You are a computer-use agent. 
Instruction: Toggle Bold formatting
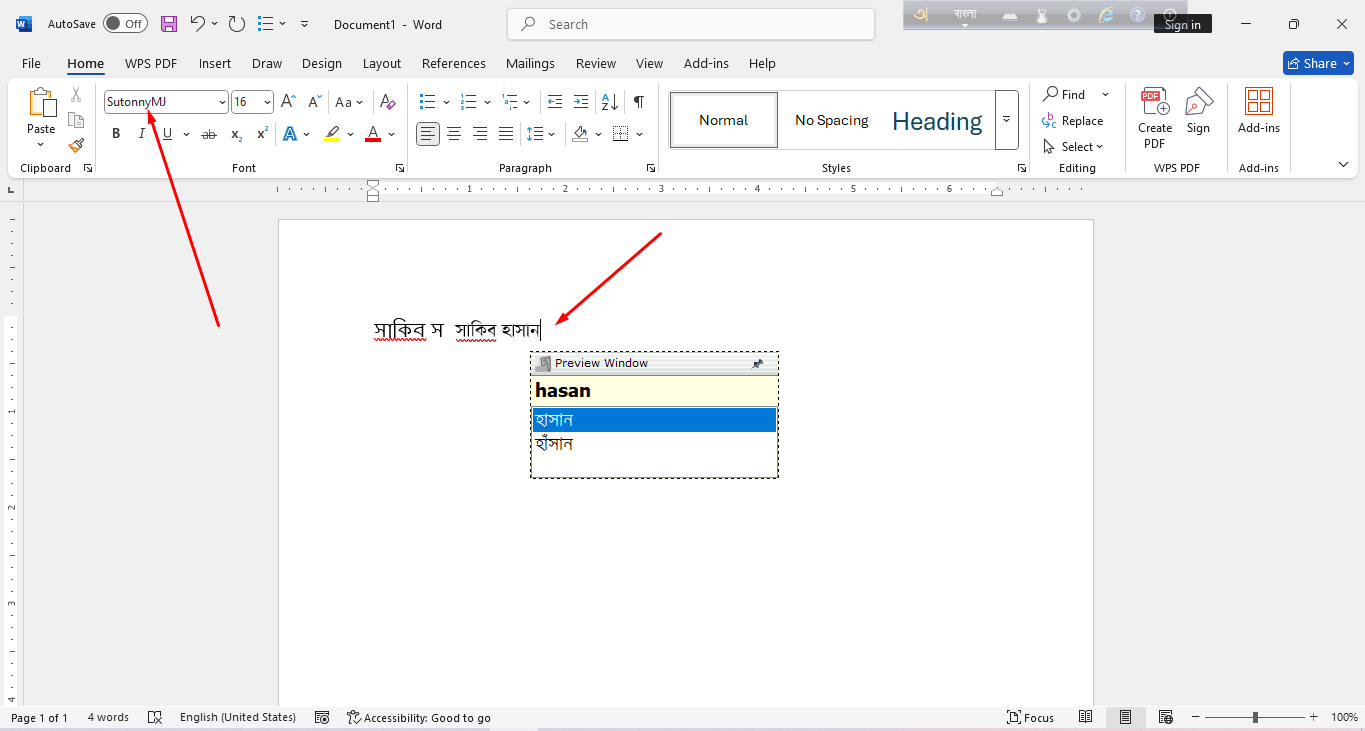click(x=116, y=134)
